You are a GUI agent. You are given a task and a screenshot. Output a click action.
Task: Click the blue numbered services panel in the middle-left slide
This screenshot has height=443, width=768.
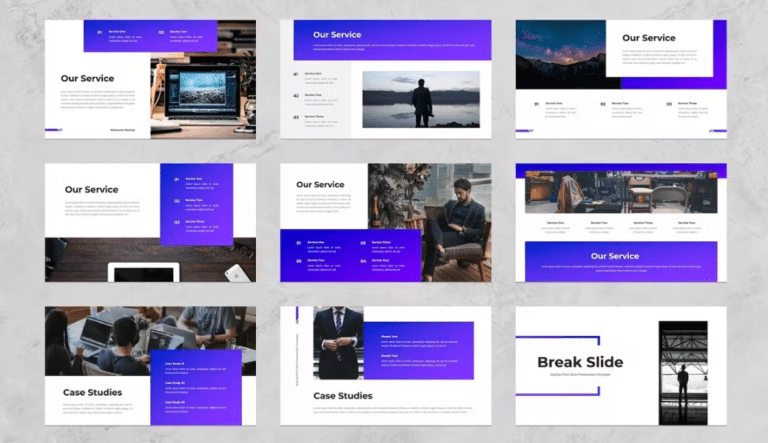196,201
